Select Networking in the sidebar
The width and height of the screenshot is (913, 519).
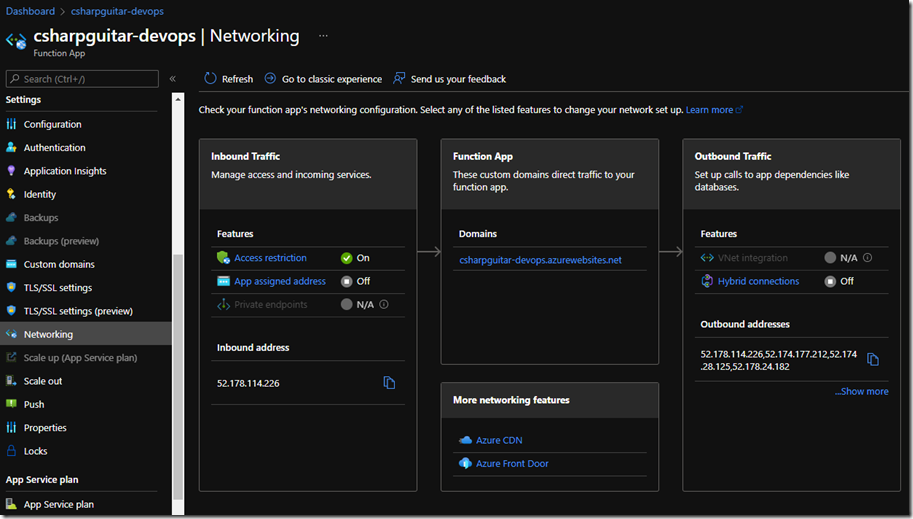(86, 334)
